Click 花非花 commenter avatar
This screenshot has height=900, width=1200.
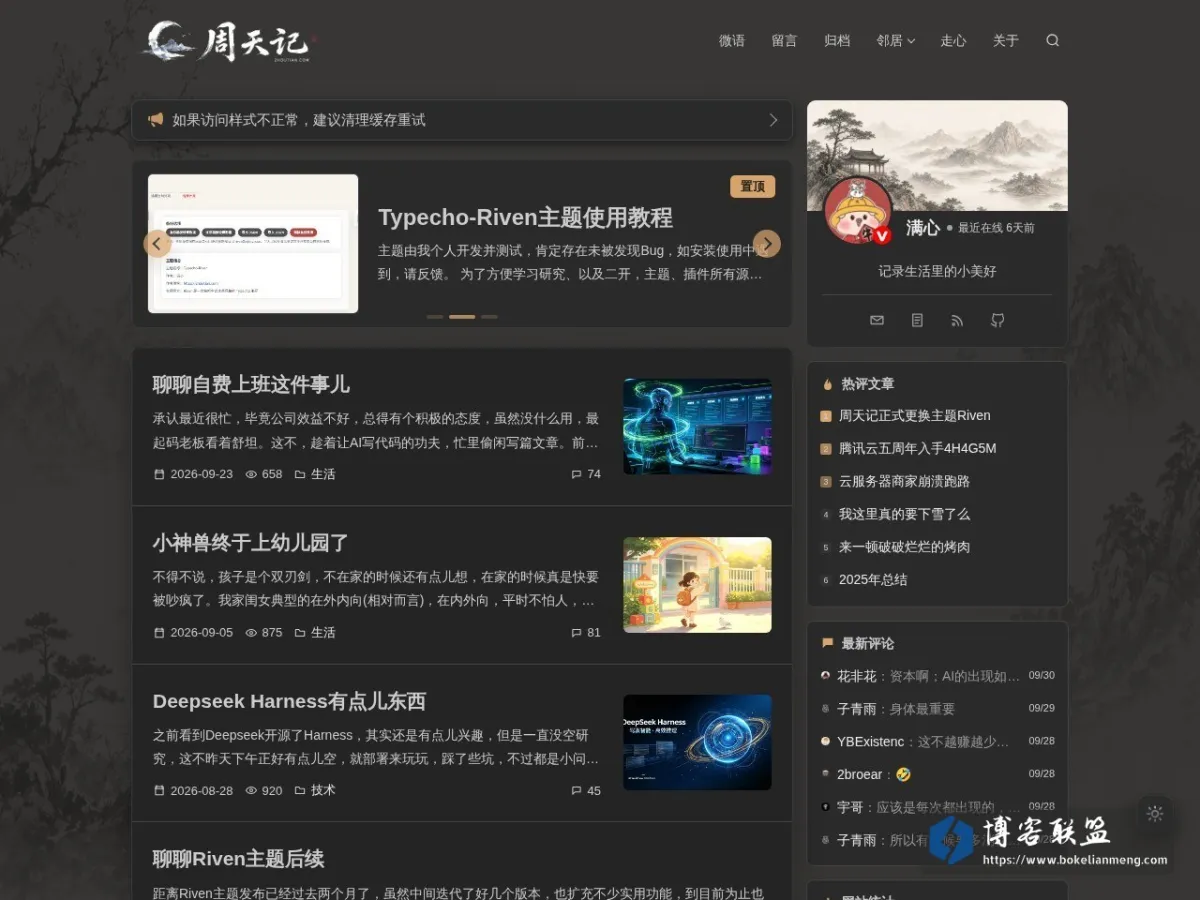825,676
